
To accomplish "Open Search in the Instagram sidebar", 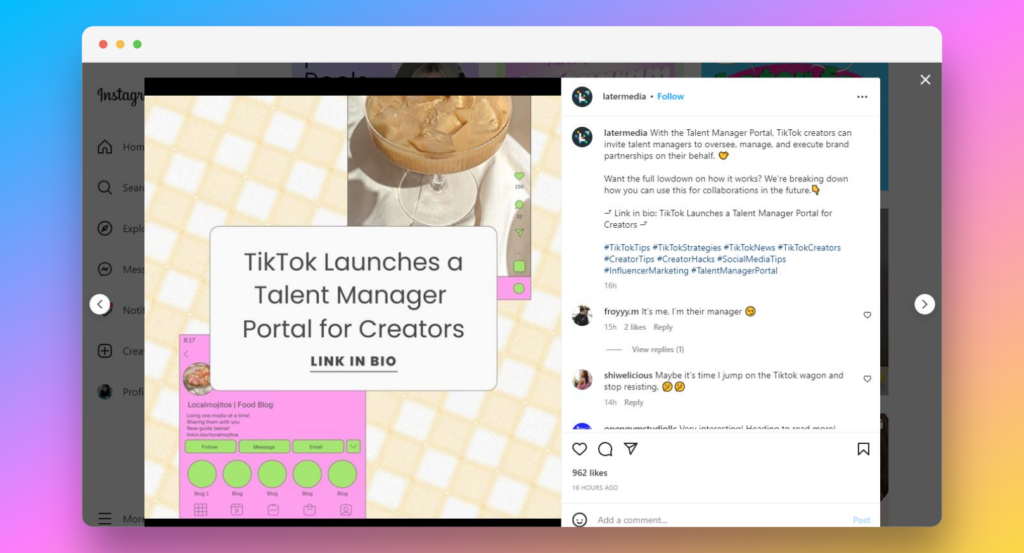I will coord(105,188).
